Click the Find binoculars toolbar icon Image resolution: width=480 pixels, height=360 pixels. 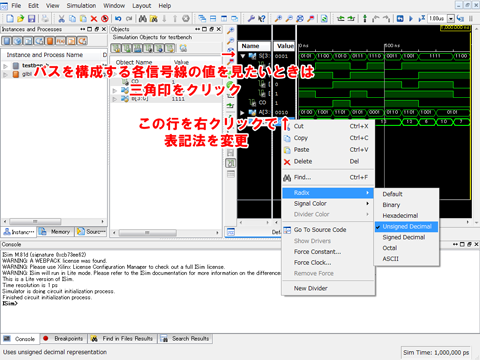pyautogui.click(x=143, y=19)
